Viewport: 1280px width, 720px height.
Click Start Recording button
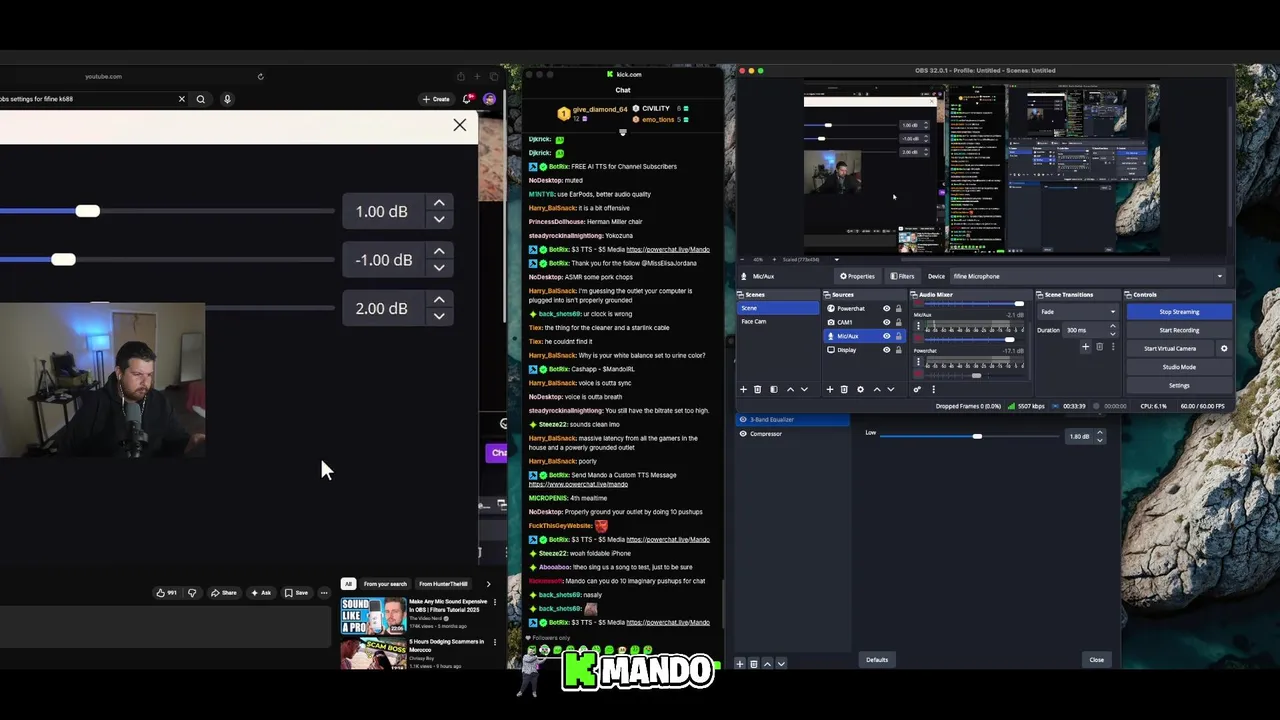[1179, 330]
